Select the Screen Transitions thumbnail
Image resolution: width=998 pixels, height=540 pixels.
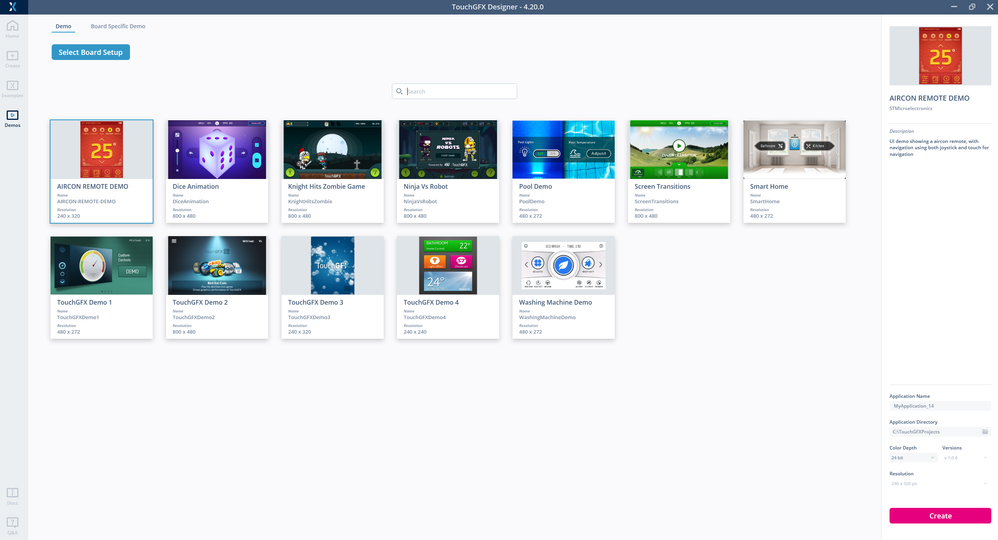pos(679,149)
